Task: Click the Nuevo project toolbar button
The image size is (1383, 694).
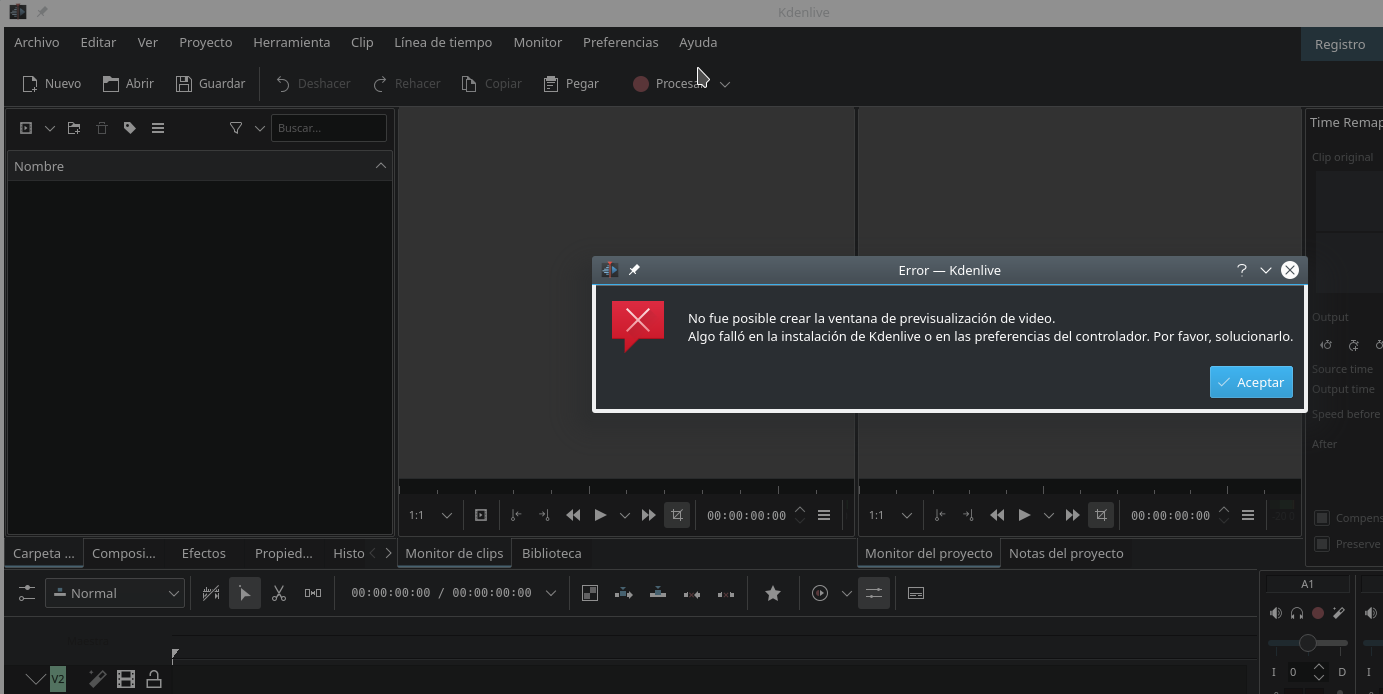Action: (x=52, y=83)
